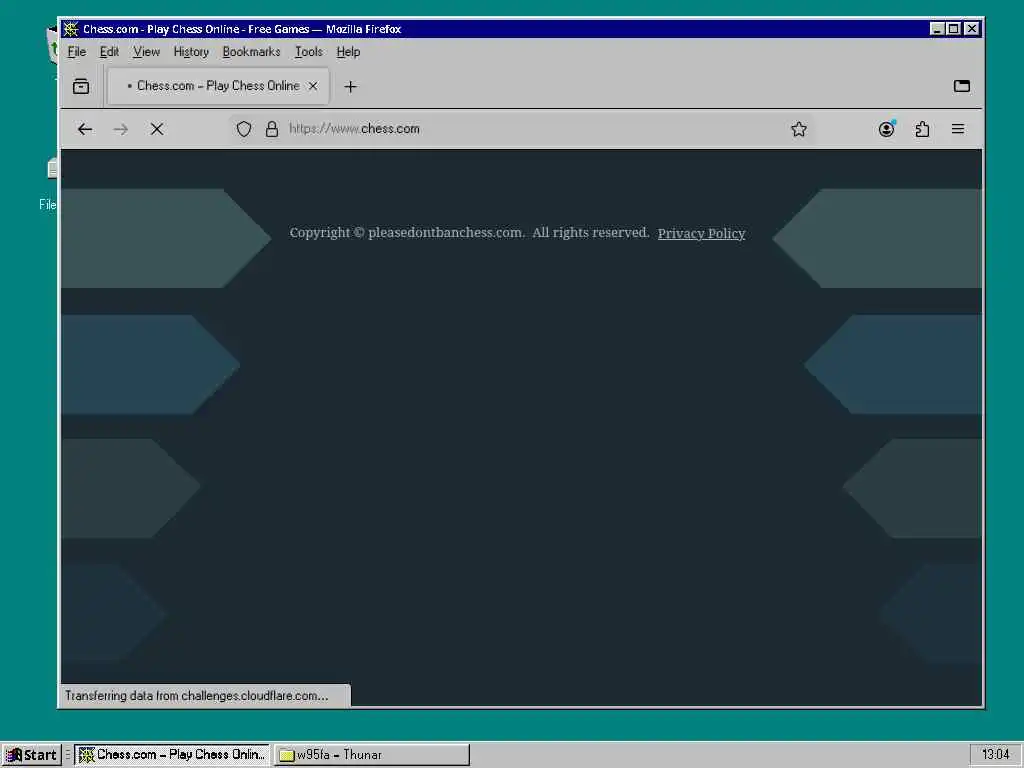1024x768 pixels.
Task: Click the Transferring data status text
Action: click(x=197, y=696)
